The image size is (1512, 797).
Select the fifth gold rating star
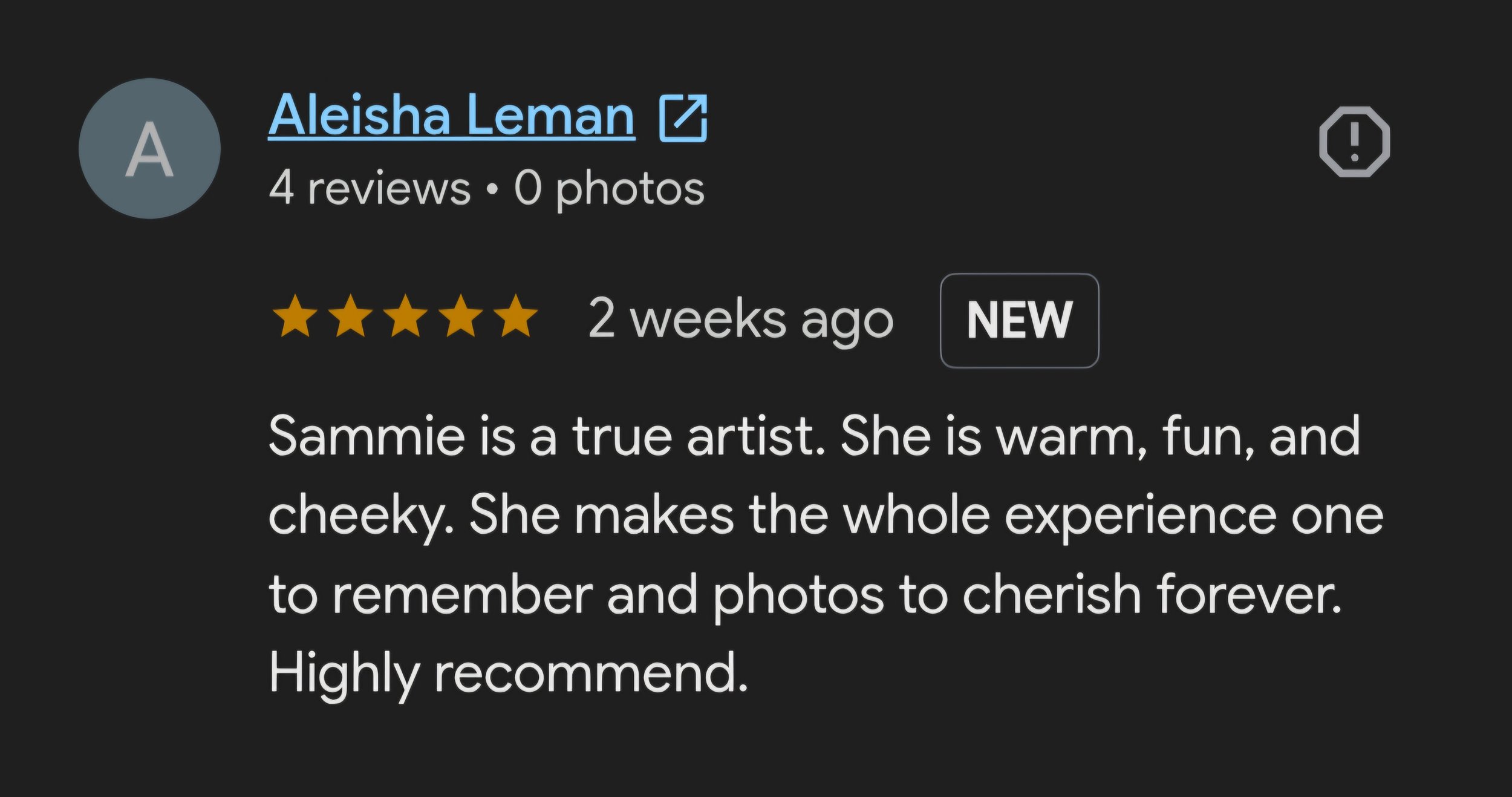[515, 315]
